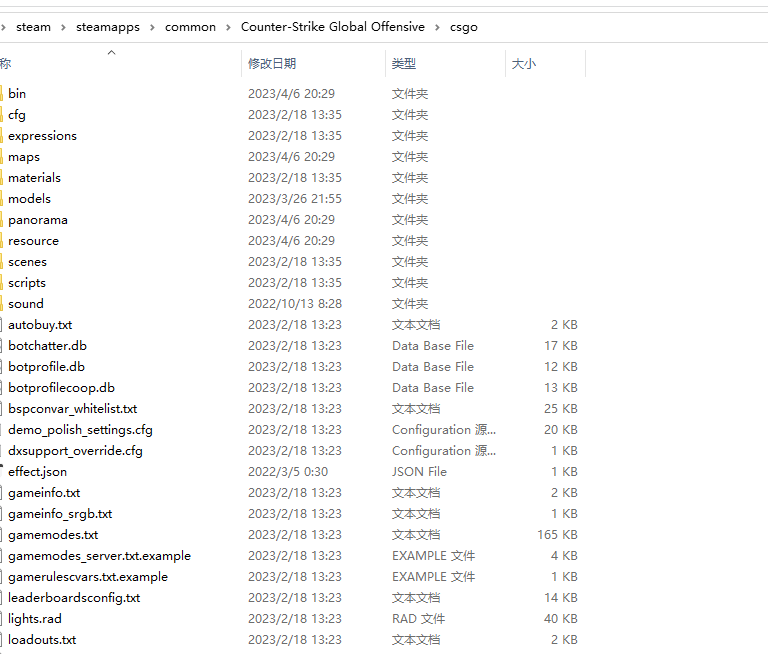Select the cfg folder
The height and width of the screenshot is (654, 768).
click(x=17, y=115)
